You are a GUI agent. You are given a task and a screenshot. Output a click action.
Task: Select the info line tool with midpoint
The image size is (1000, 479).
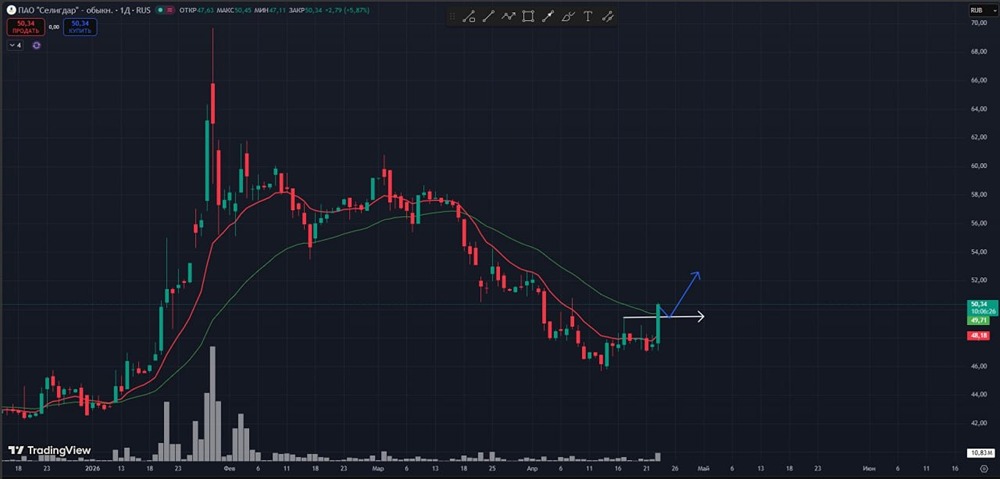(x=548, y=17)
